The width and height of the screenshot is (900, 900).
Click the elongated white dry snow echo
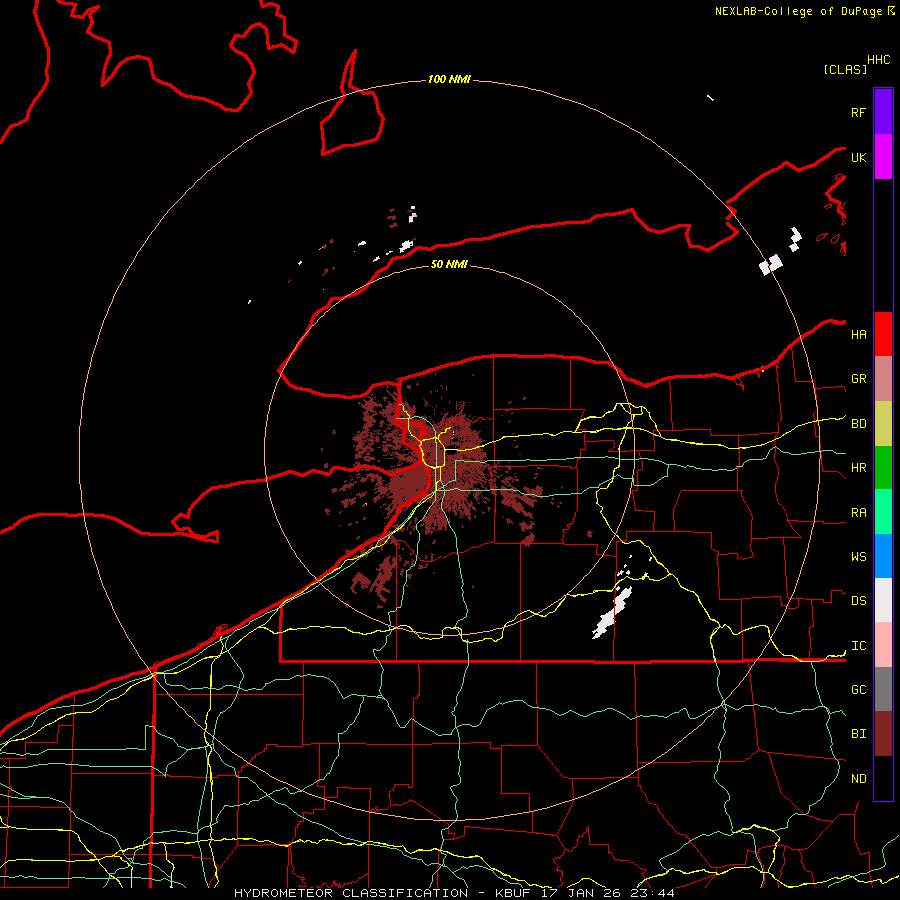(612, 612)
